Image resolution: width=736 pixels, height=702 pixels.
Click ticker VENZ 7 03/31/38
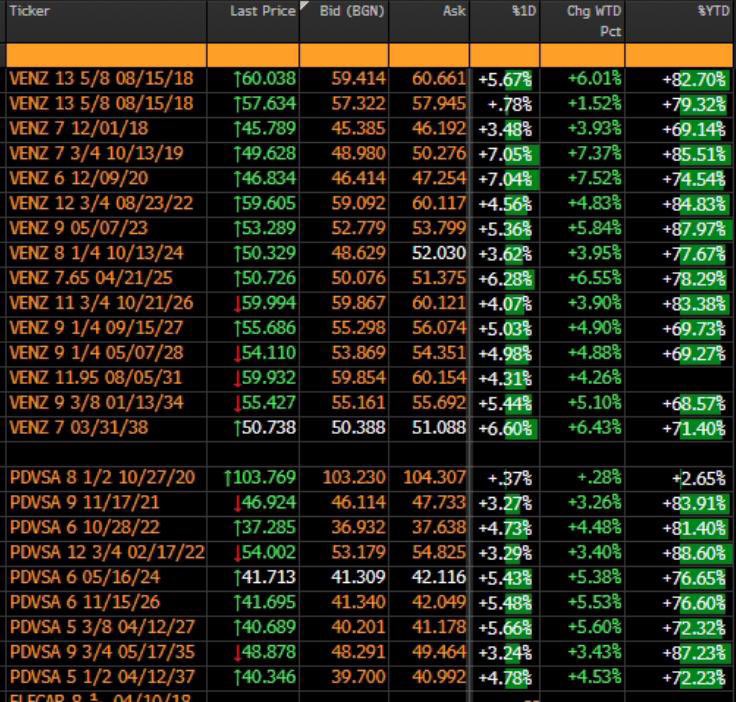click(x=78, y=427)
